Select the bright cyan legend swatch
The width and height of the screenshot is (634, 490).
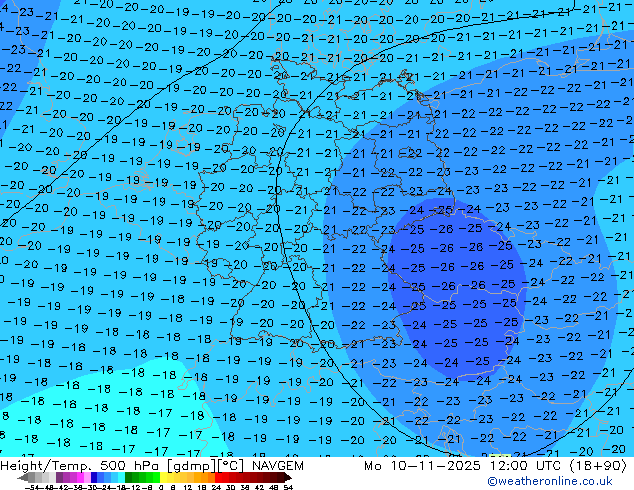point(121,477)
